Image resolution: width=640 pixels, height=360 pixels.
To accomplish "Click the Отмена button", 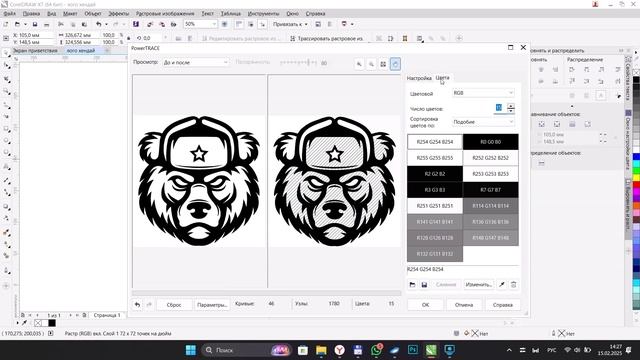I will pyautogui.click(x=464, y=305).
